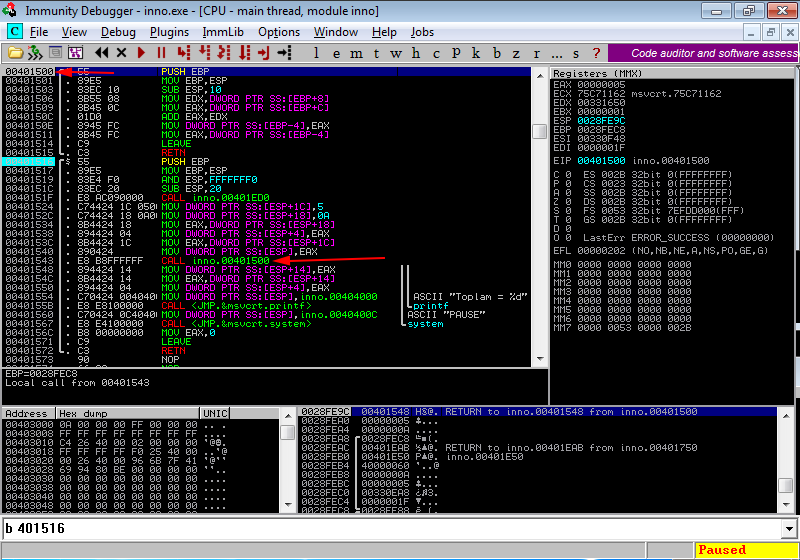Image resolution: width=800 pixels, height=560 pixels.
Task: Click disassembly pane scroll up arrow
Action: (x=540, y=75)
